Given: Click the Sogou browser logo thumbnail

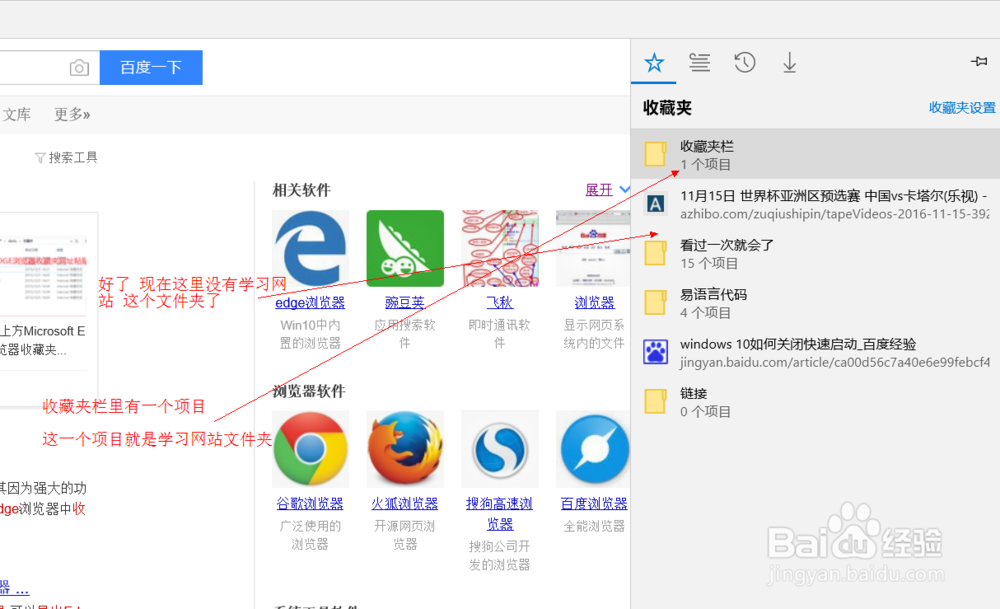Looking at the screenshot, I should click(x=500, y=448).
